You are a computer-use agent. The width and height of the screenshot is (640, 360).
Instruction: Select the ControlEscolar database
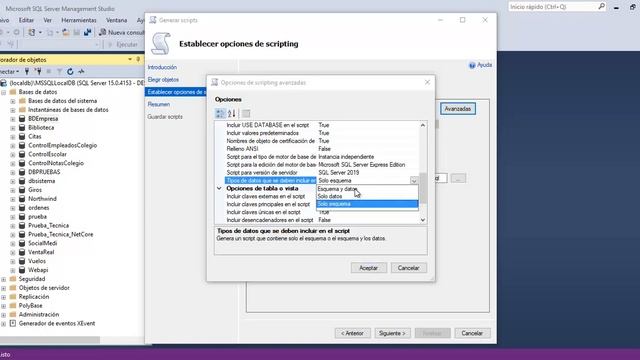tap(47, 154)
